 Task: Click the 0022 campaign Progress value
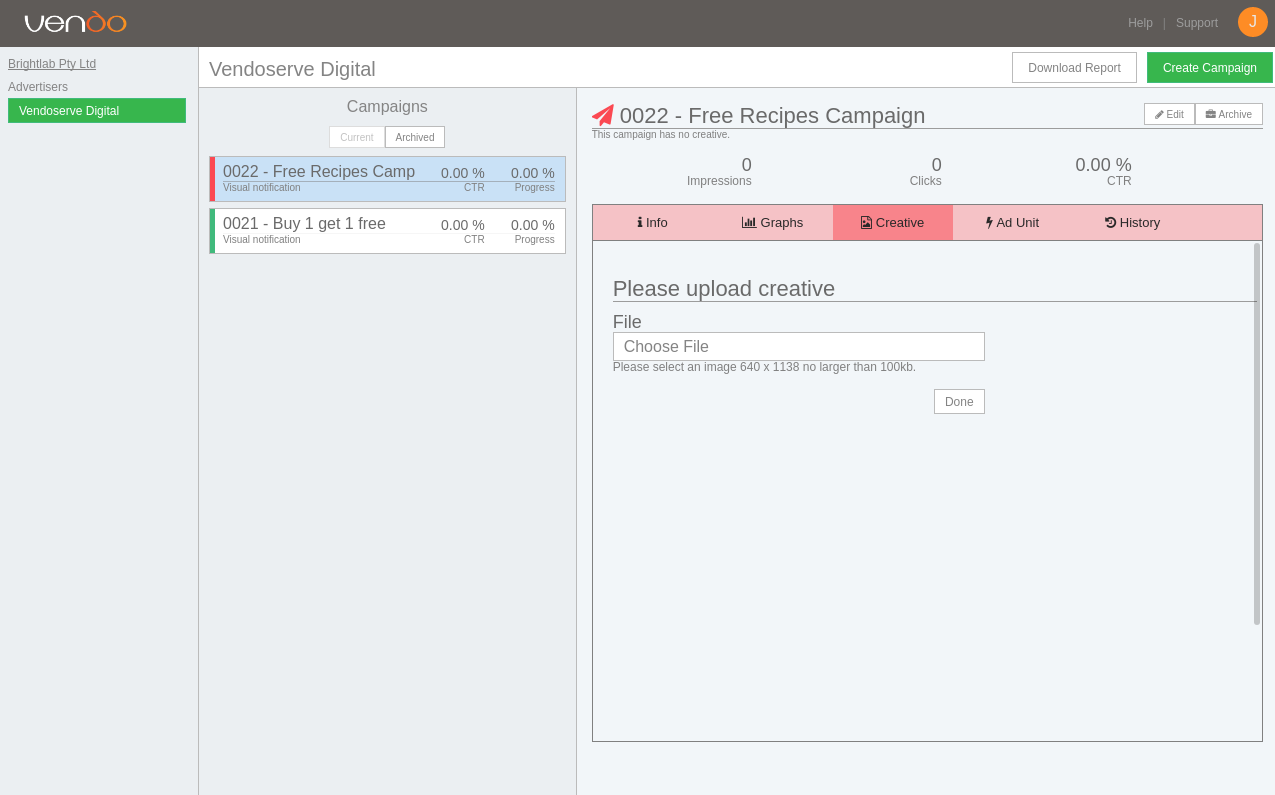click(x=533, y=173)
